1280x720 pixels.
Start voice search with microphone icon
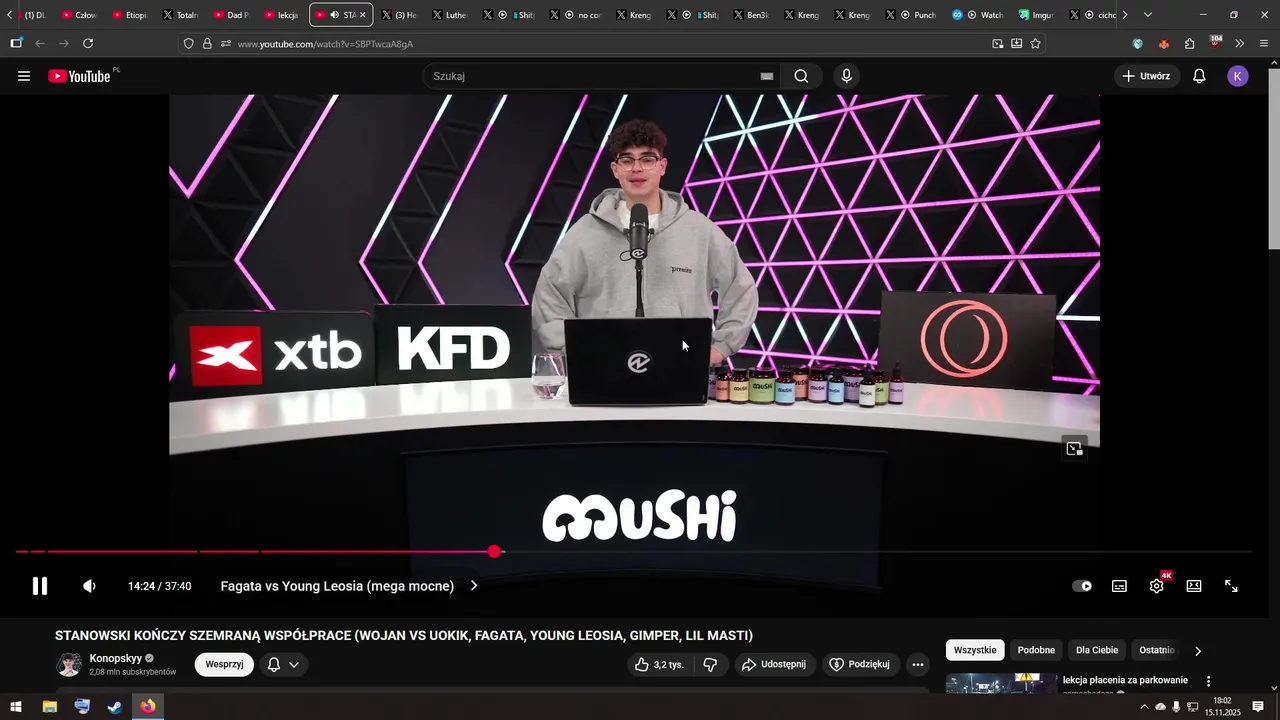pyautogui.click(x=847, y=76)
